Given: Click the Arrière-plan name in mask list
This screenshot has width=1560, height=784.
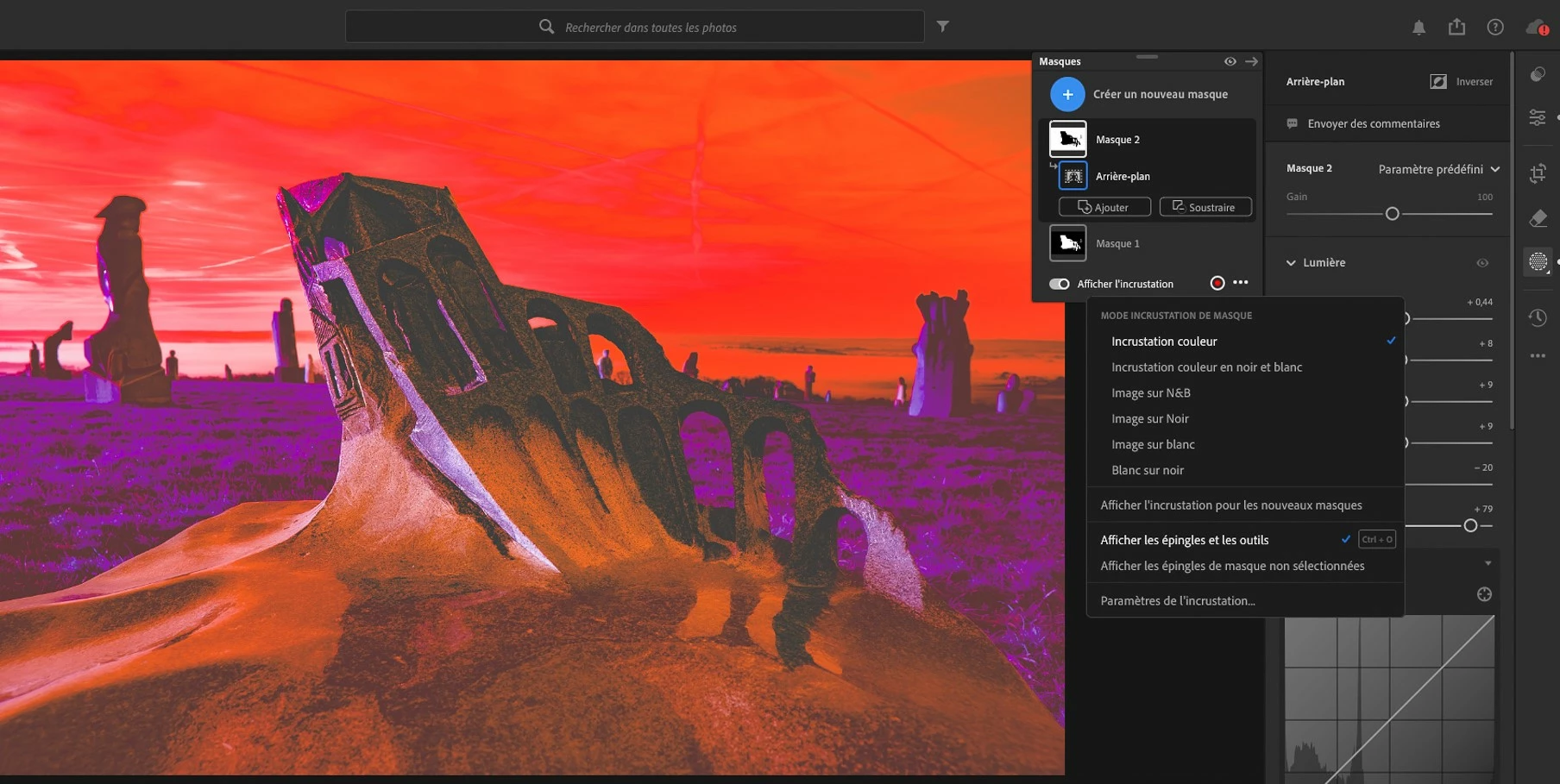Looking at the screenshot, I should pyautogui.click(x=1123, y=177).
